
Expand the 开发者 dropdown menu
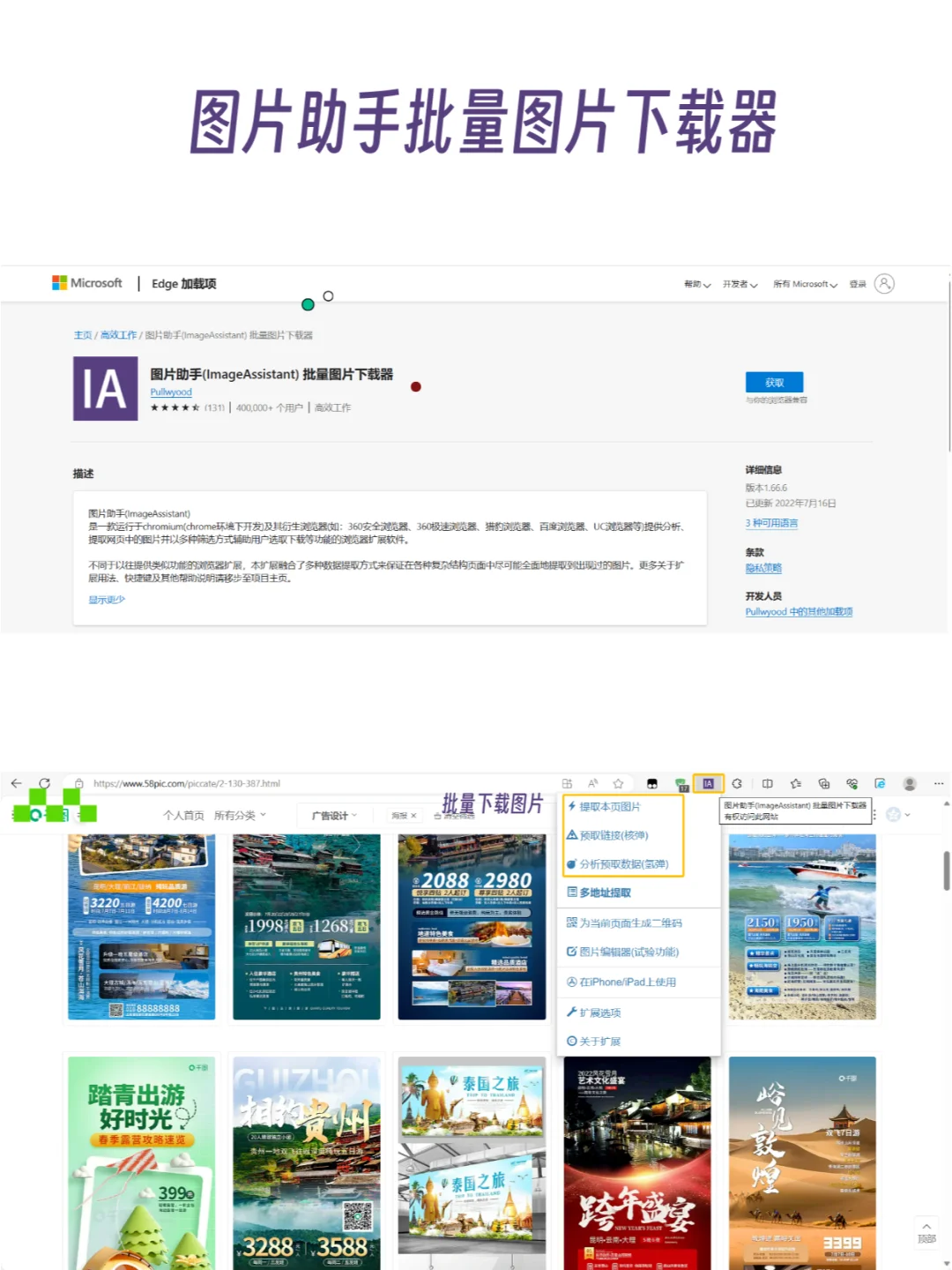click(739, 284)
